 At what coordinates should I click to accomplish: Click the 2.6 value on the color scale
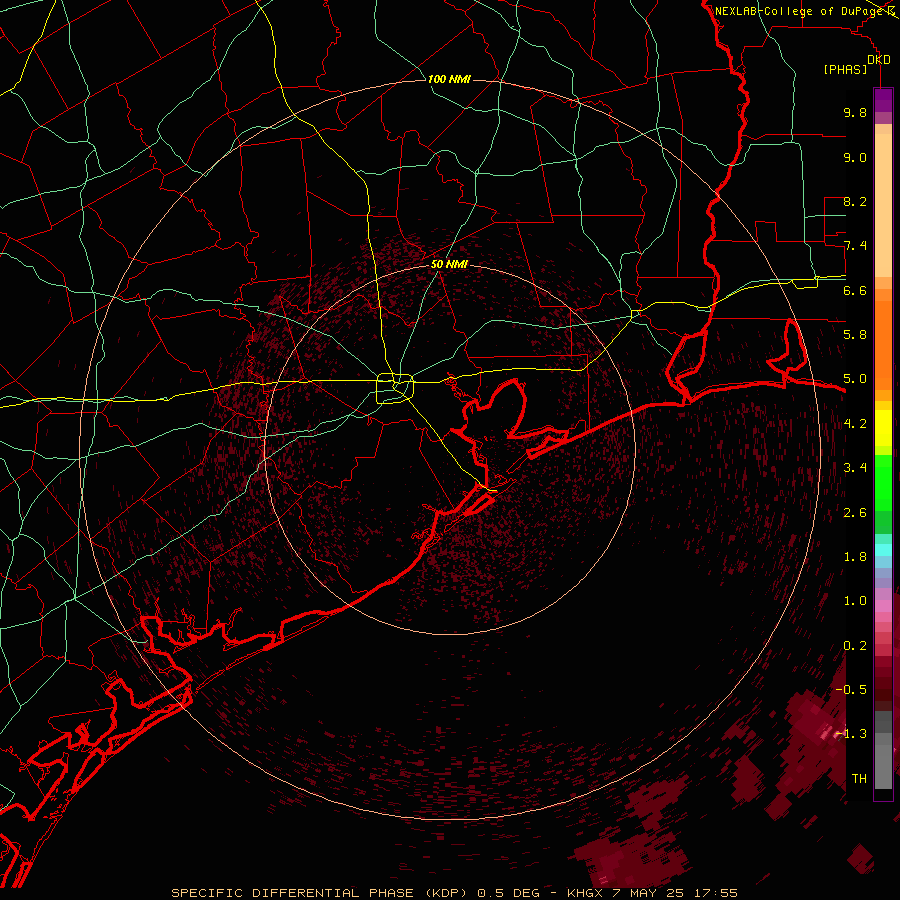855,513
